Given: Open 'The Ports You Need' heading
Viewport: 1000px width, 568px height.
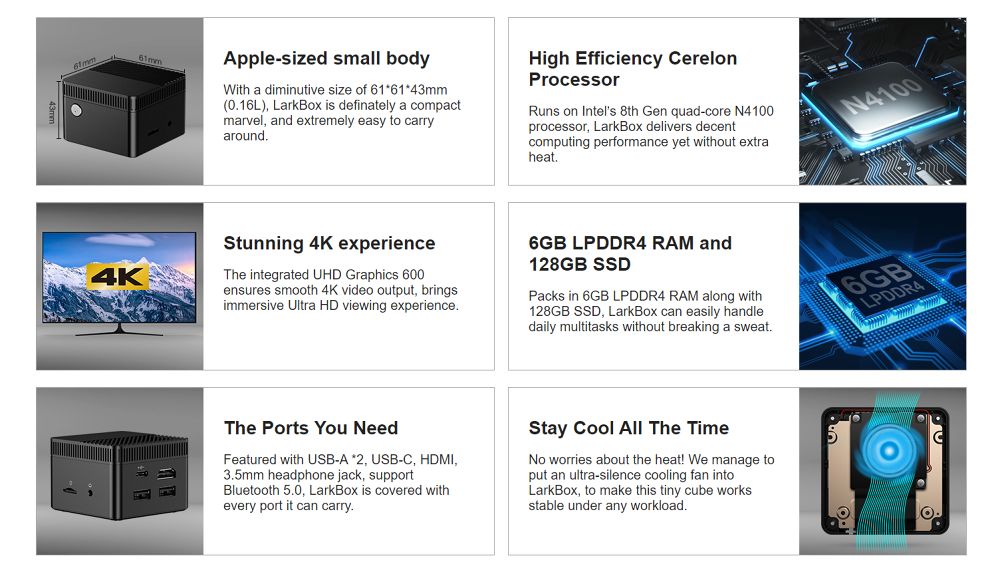Looking at the screenshot, I should click(x=311, y=428).
